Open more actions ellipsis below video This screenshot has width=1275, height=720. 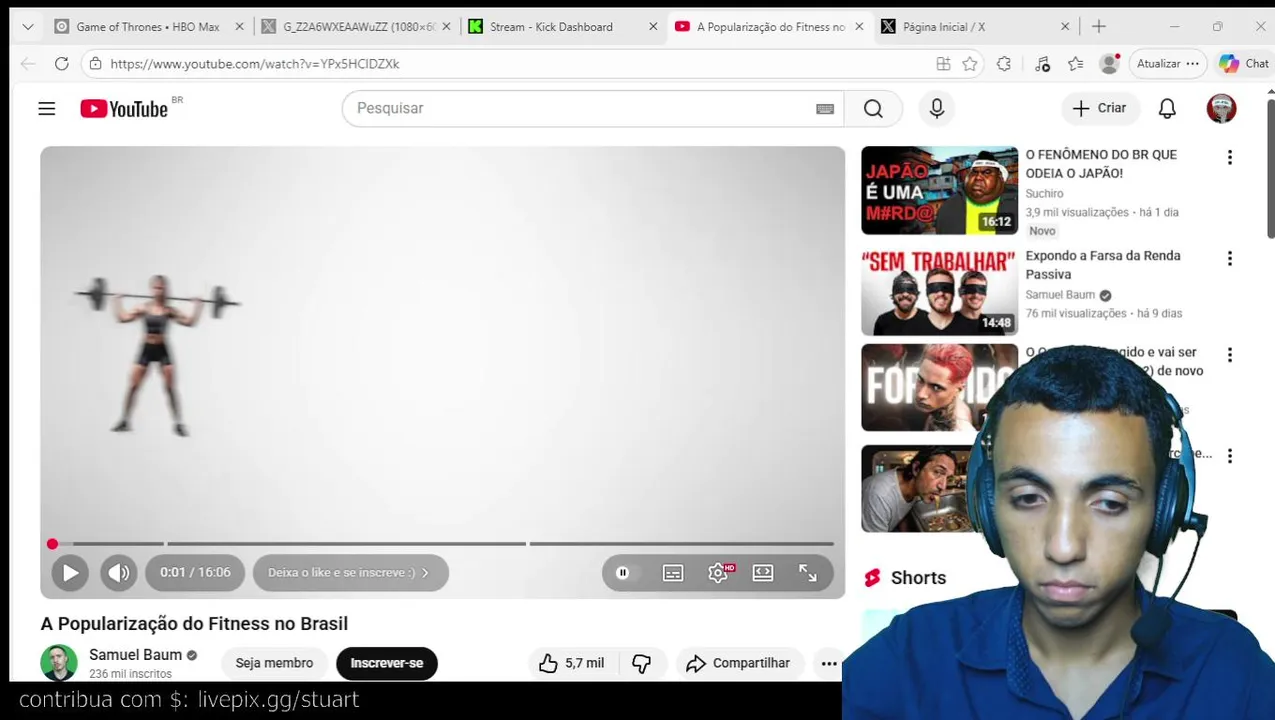829,663
